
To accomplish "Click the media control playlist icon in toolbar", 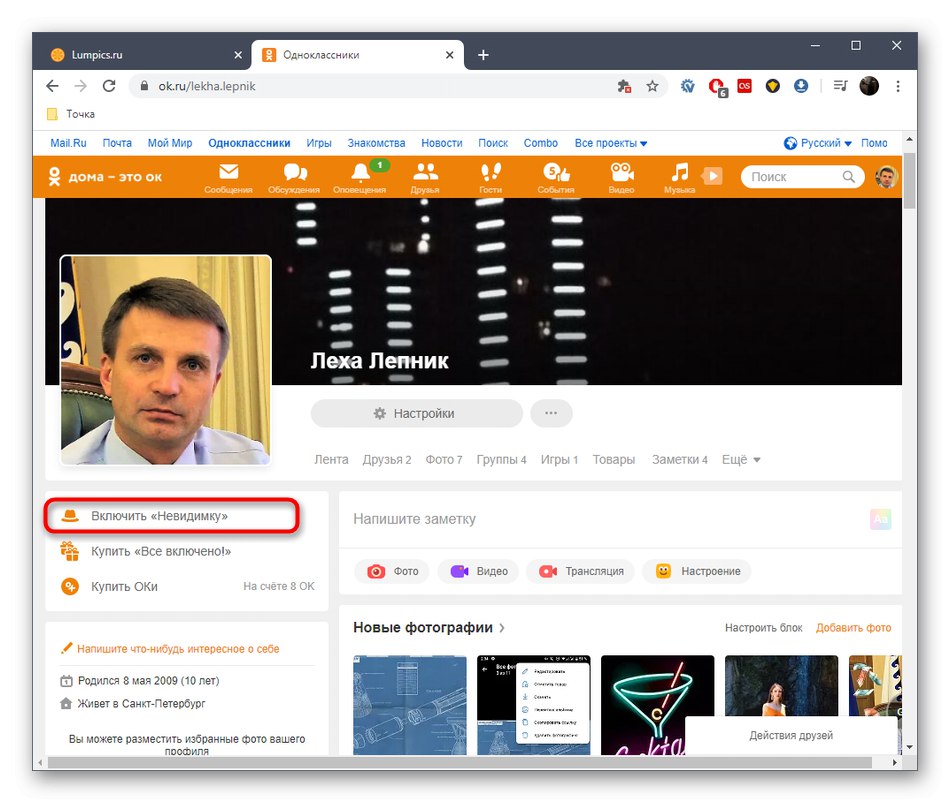I will [x=840, y=86].
